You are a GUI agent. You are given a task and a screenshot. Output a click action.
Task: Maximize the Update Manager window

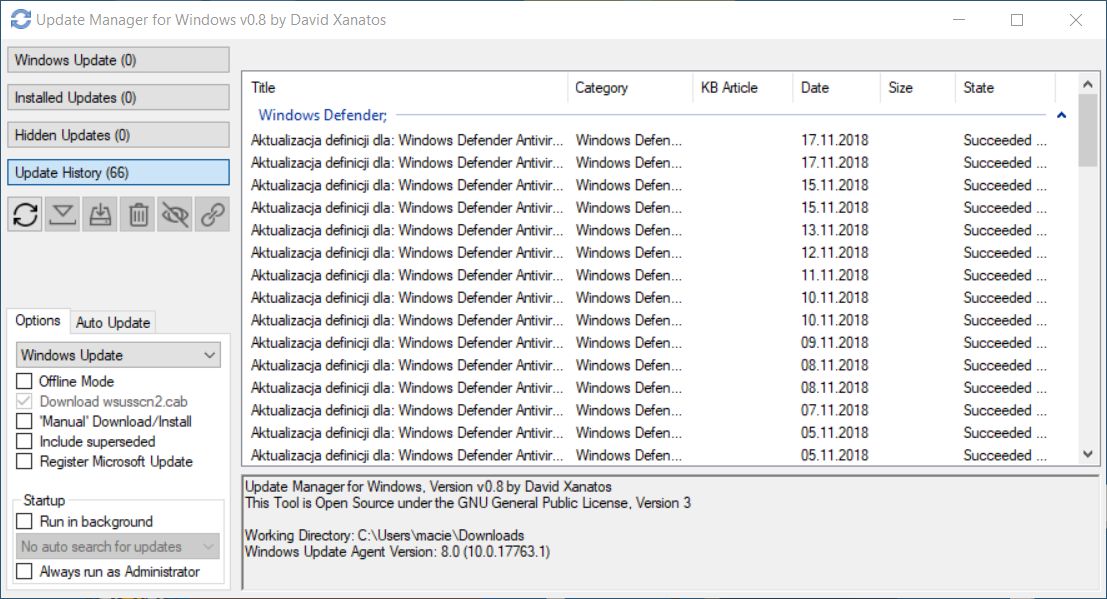[1017, 20]
